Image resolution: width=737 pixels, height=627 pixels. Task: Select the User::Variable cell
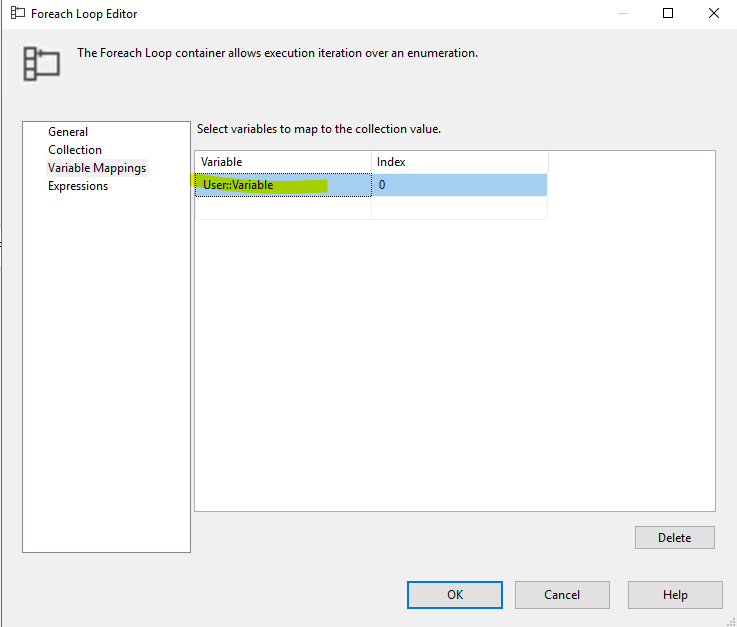[x=283, y=185]
